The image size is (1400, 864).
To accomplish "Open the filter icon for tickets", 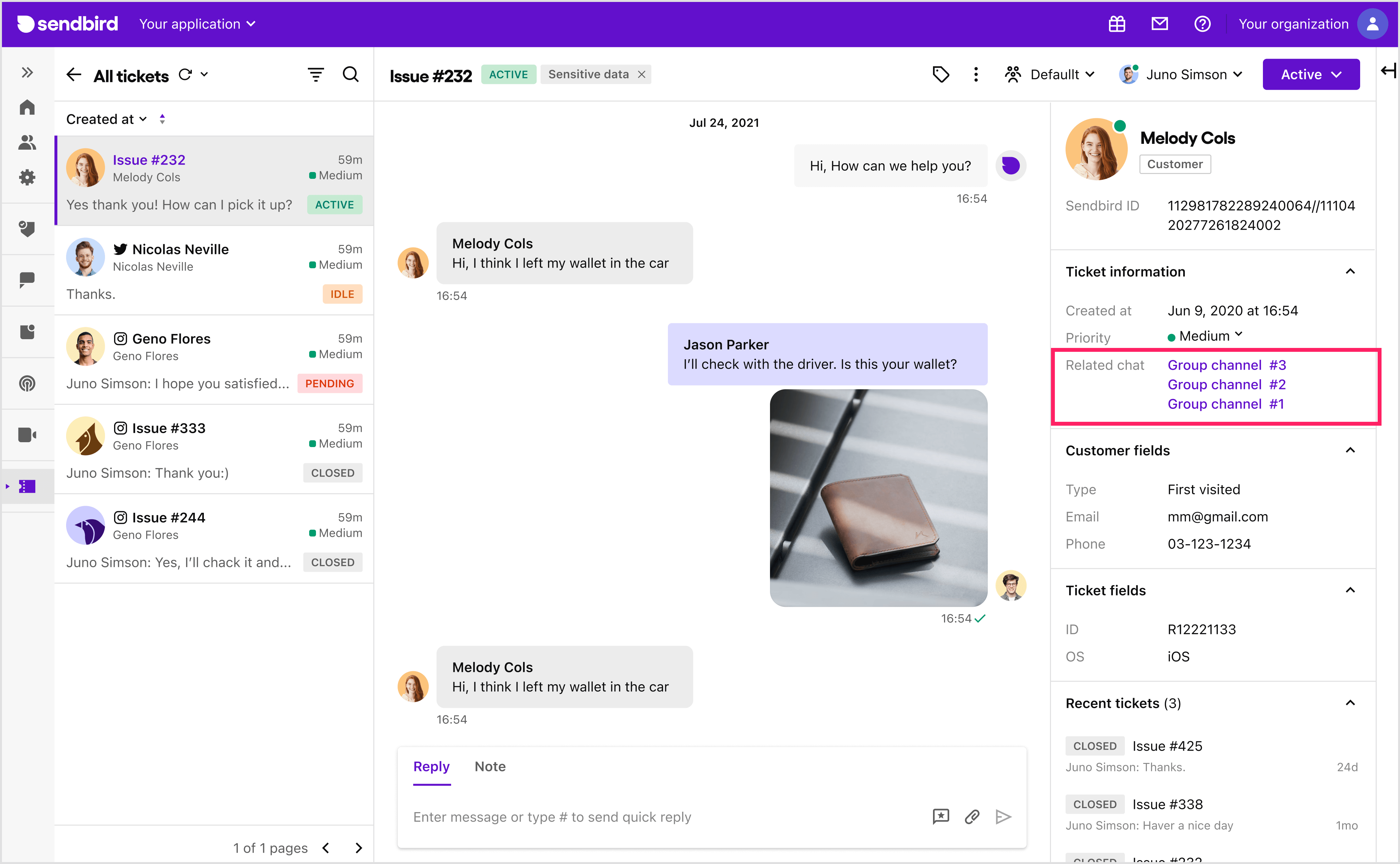I will click(316, 74).
